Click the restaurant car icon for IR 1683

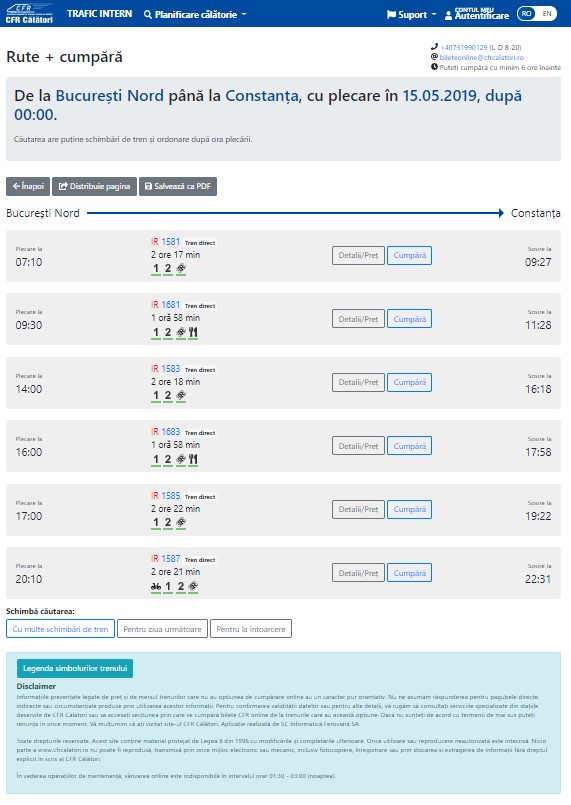[x=193, y=459]
